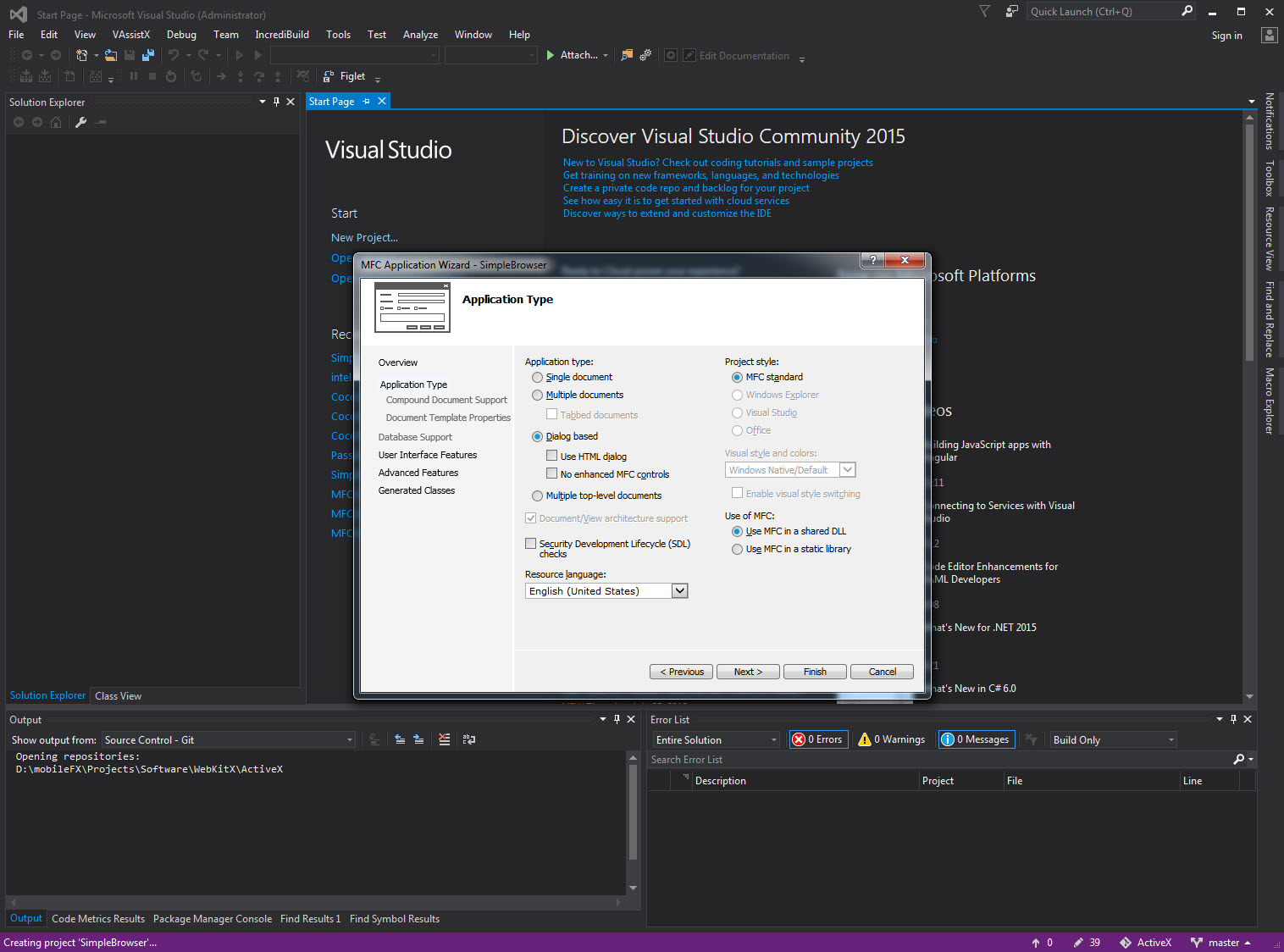
Task: Go to previous message in Output toolbar
Action: click(400, 739)
